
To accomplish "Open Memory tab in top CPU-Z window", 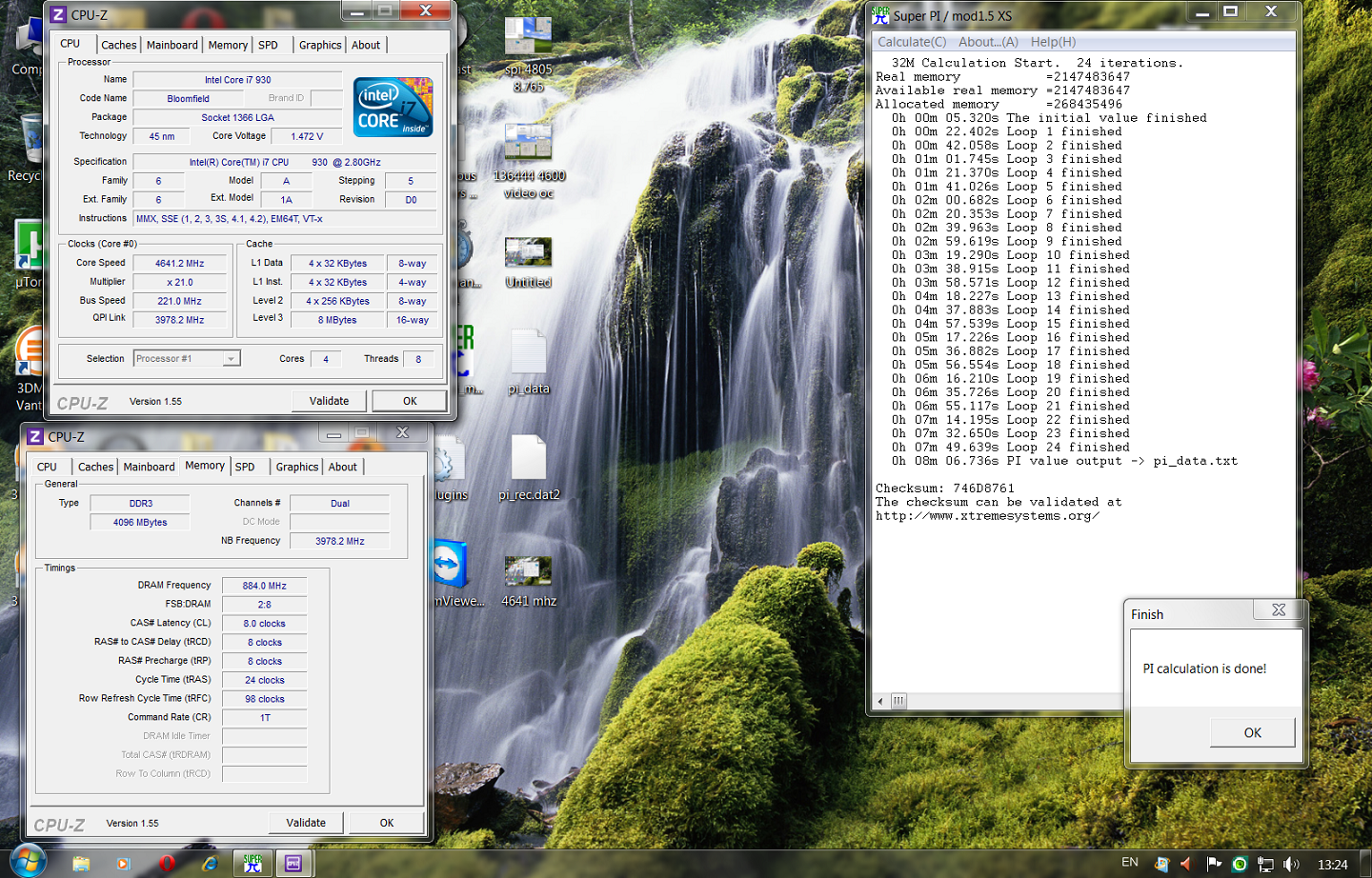I will [228, 45].
